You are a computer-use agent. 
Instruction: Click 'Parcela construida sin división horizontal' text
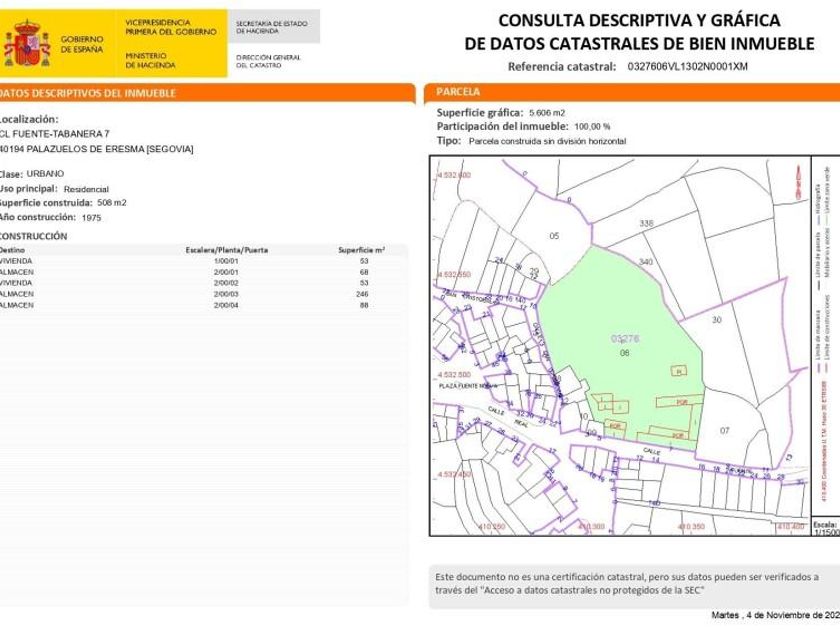547,141
